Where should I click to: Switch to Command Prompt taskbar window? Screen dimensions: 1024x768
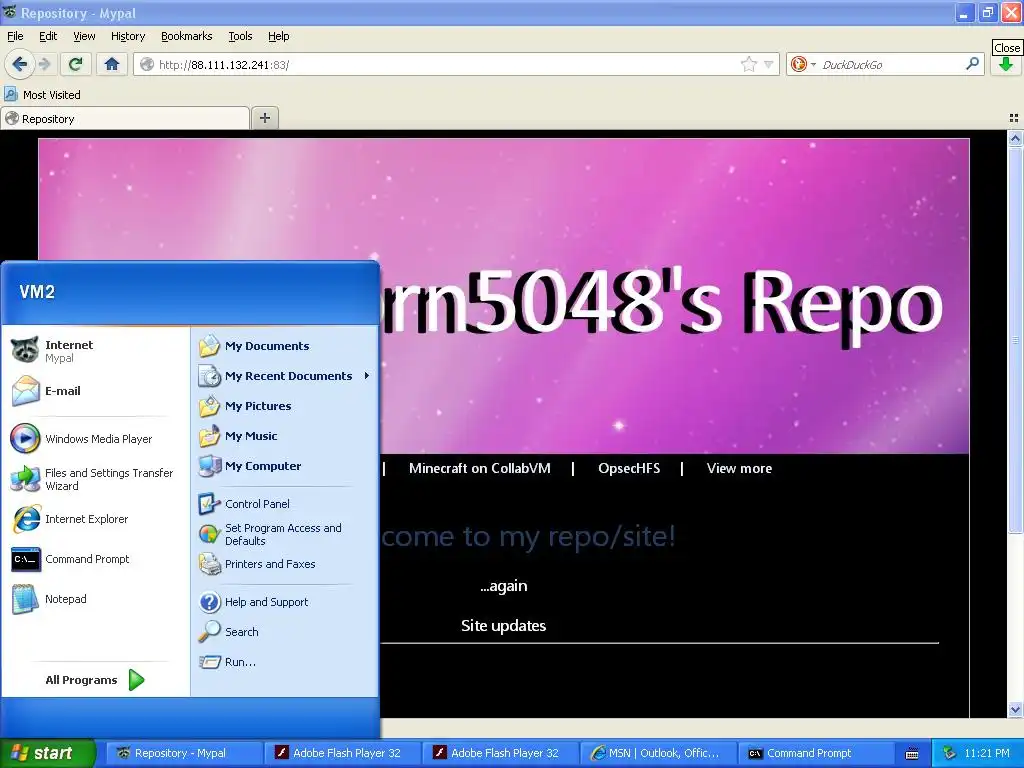pyautogui.click(x=816, y=753)
